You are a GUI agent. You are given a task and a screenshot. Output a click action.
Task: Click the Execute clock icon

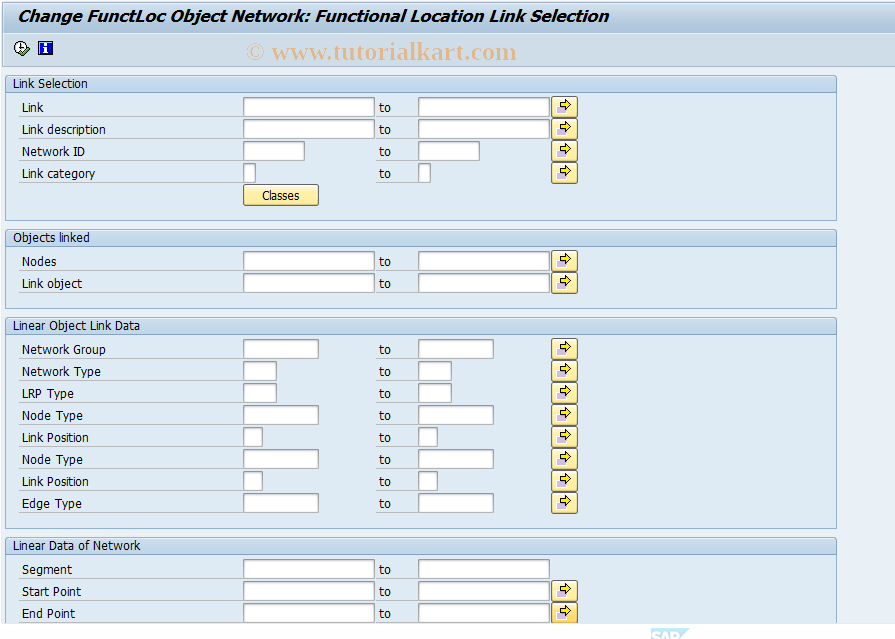point(22,49)
